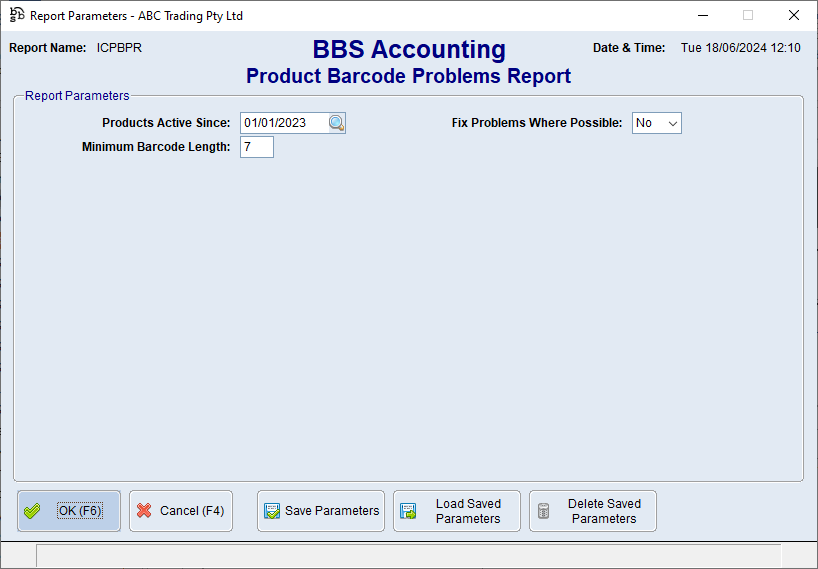The height and width of the screenshot is (569, 818).
Task: Open the date lookup beside Products Active Since
Action: tap(337, 123)
